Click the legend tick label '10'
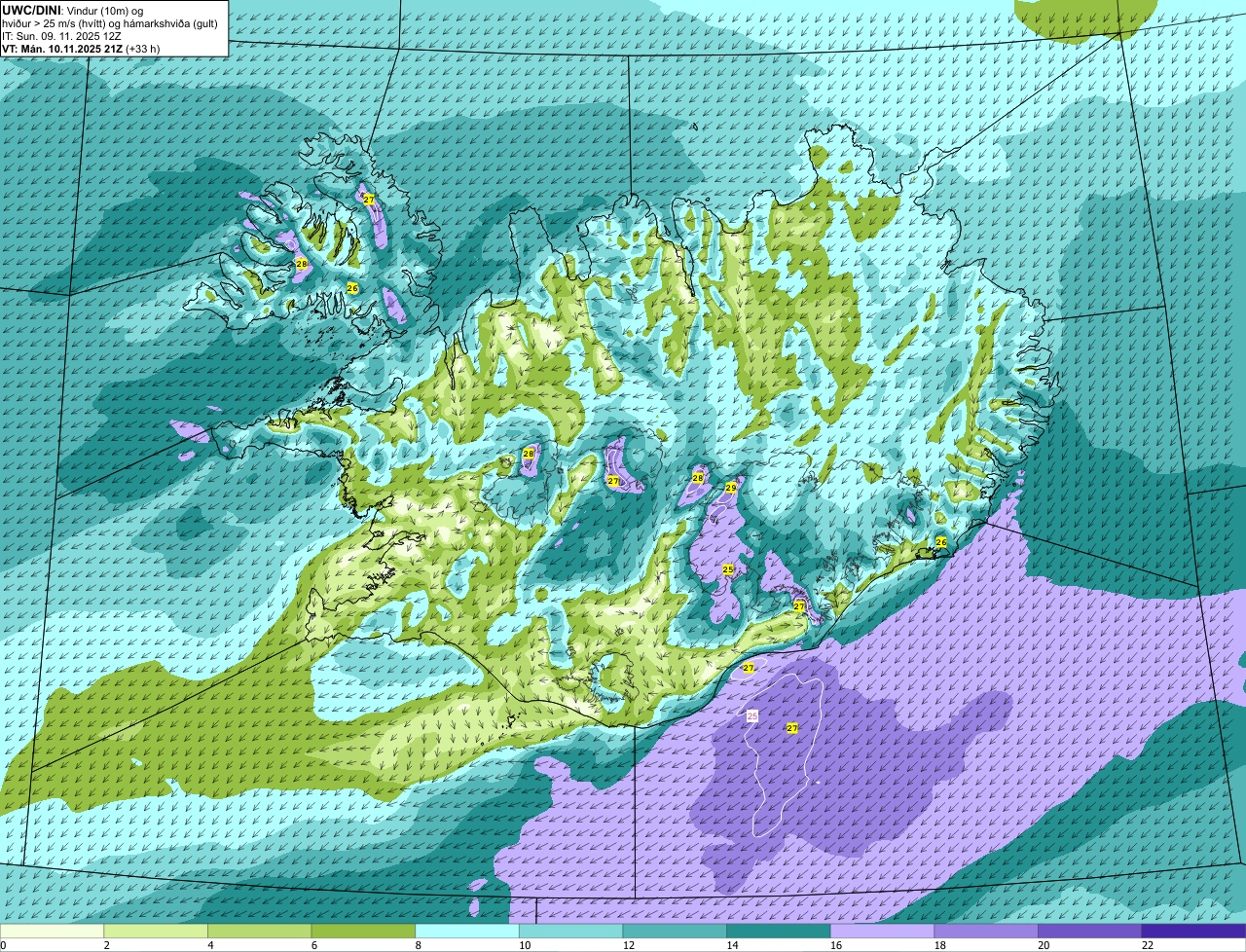Viewport: 1246px width, 952px height. tap(525, 945)
